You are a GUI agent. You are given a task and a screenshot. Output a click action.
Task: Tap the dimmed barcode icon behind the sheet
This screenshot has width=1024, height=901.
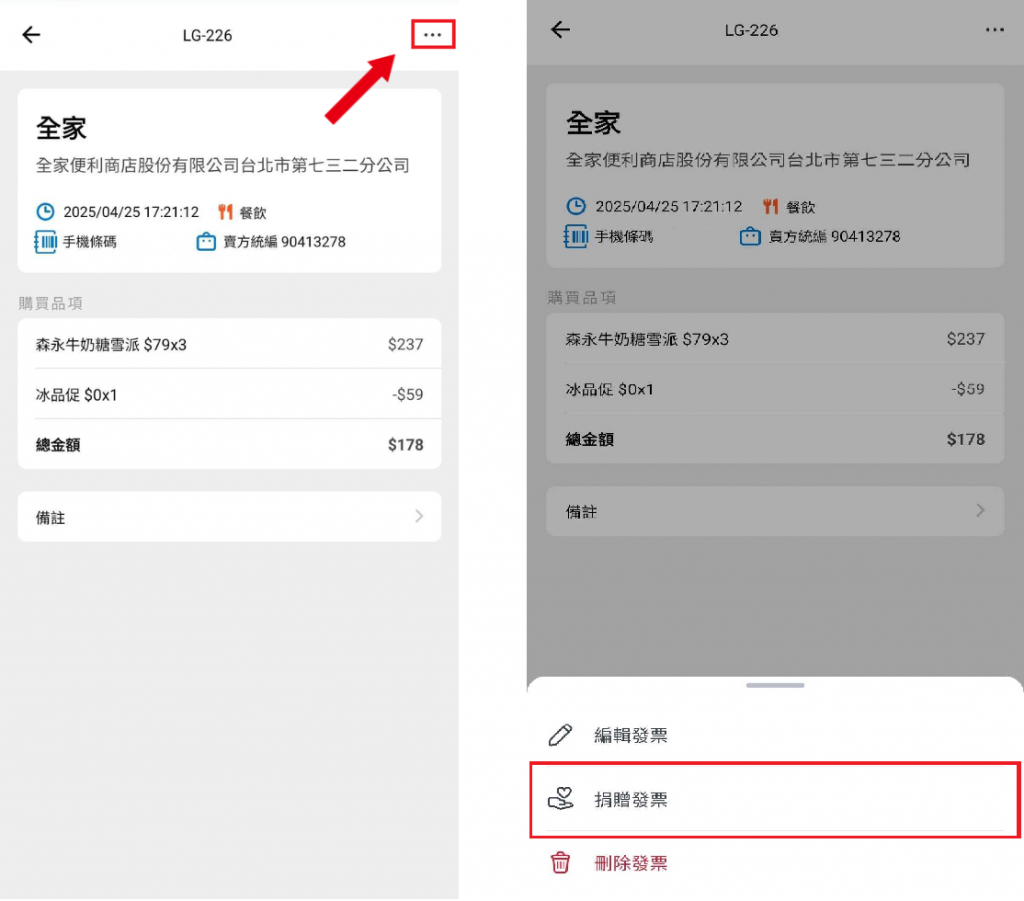(575, 236)
